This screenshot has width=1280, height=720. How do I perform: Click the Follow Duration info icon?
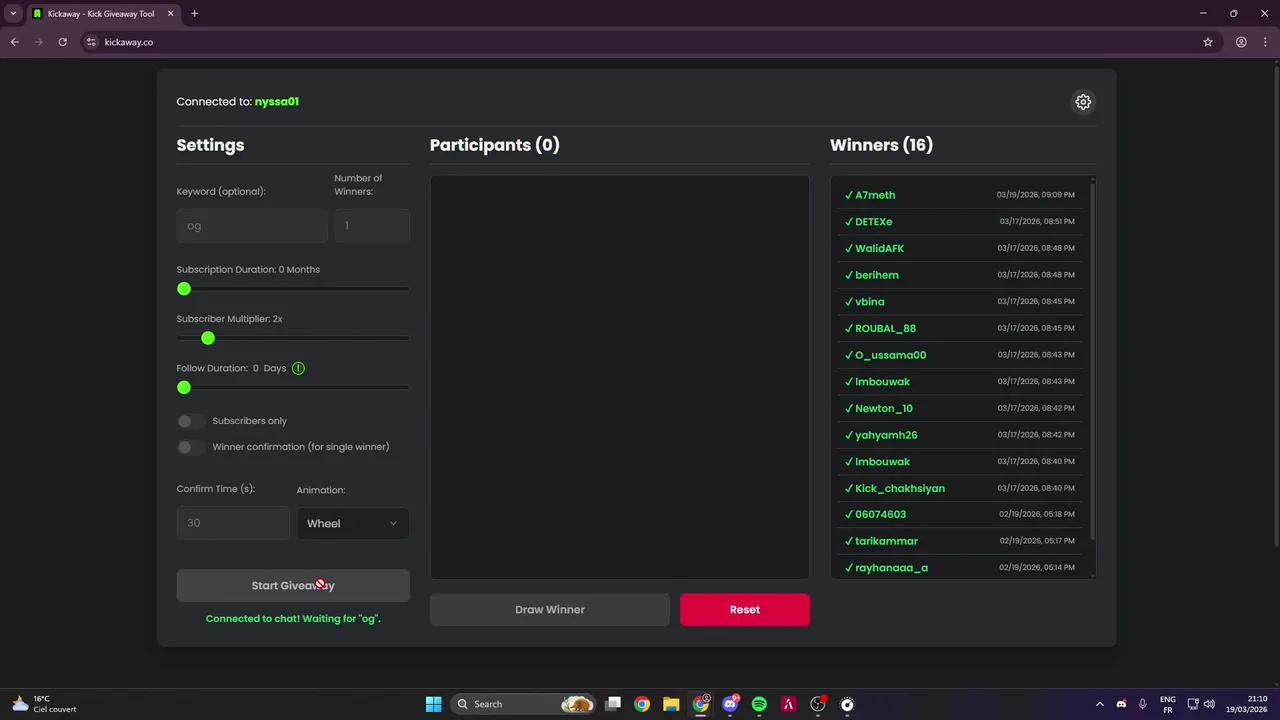click(298, 368)
